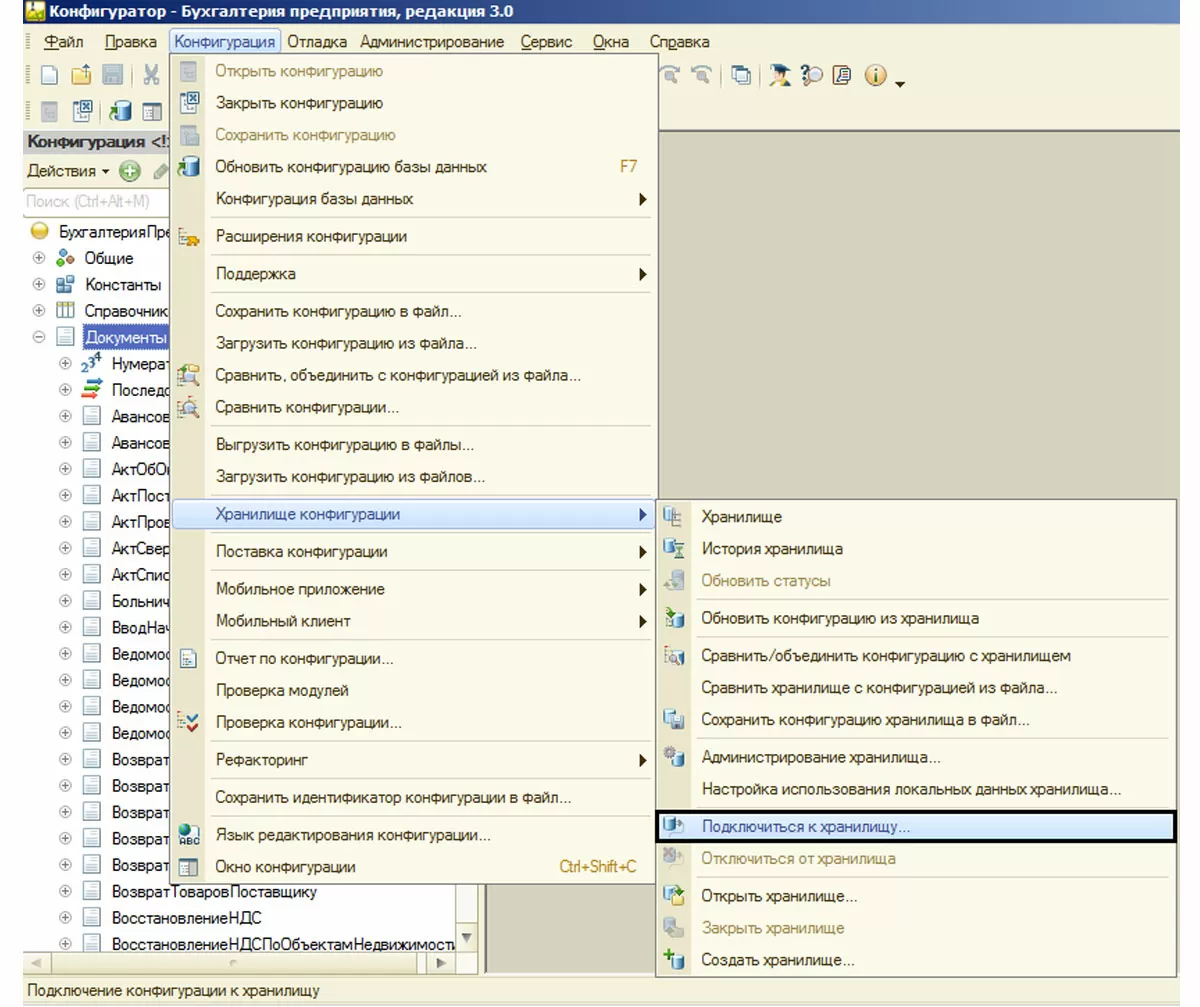The height and width of the screenshot is (1007, 1200).
Task: Open the Администрирование menu
Action: click(432, 41)
